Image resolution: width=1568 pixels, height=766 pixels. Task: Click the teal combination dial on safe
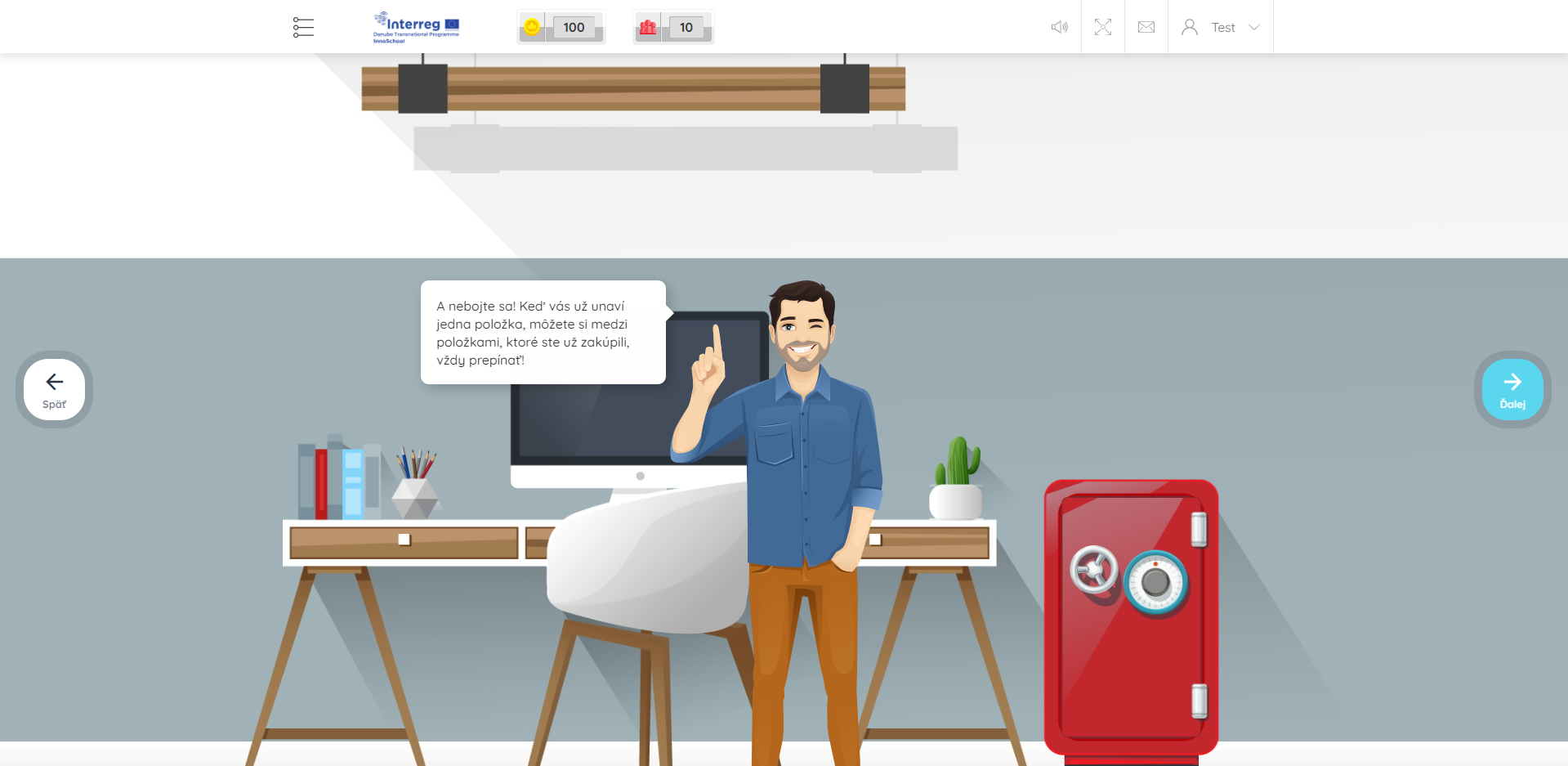[1155, 582]
